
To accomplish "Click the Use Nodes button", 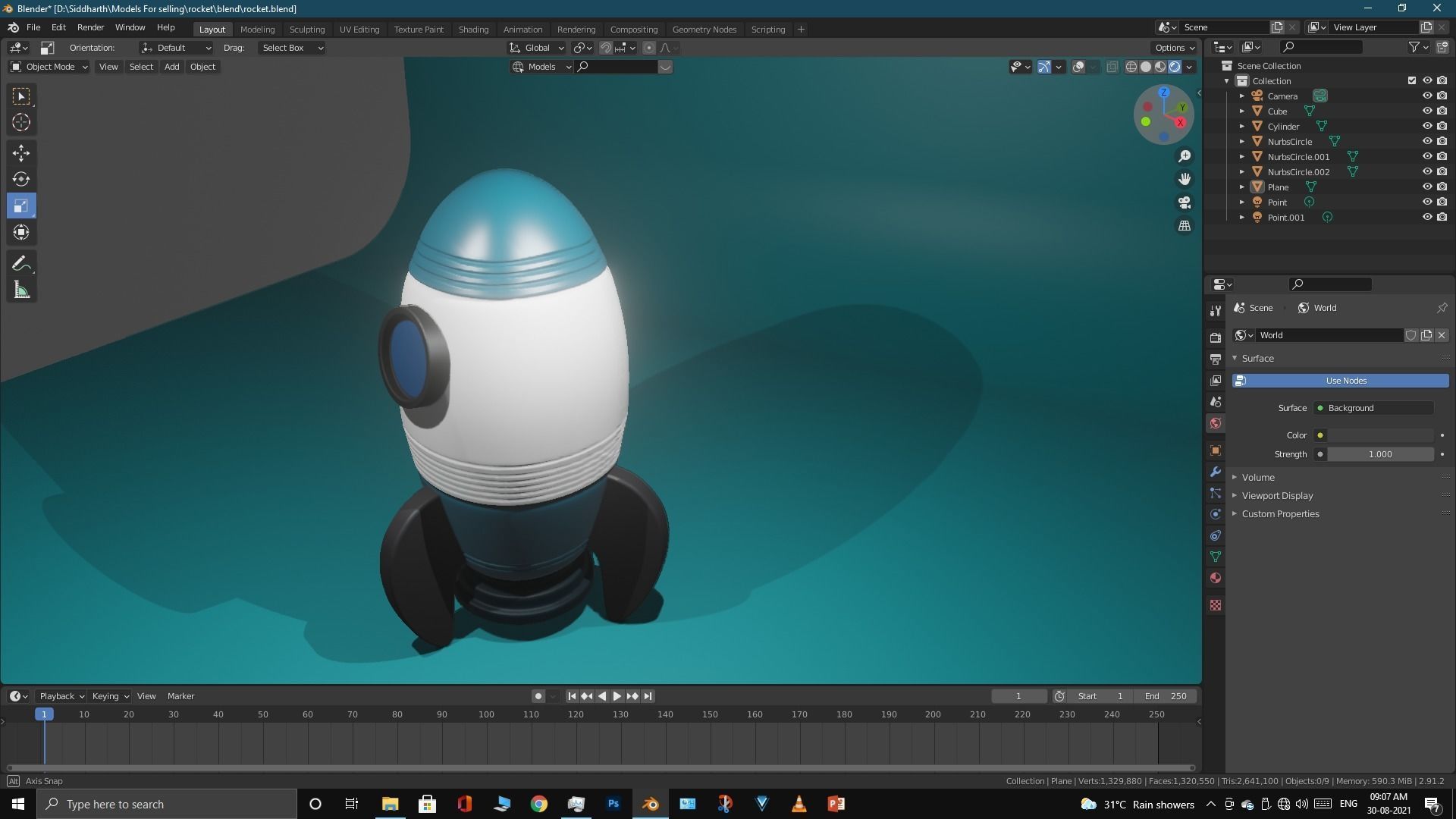I will pos(1345,381).
